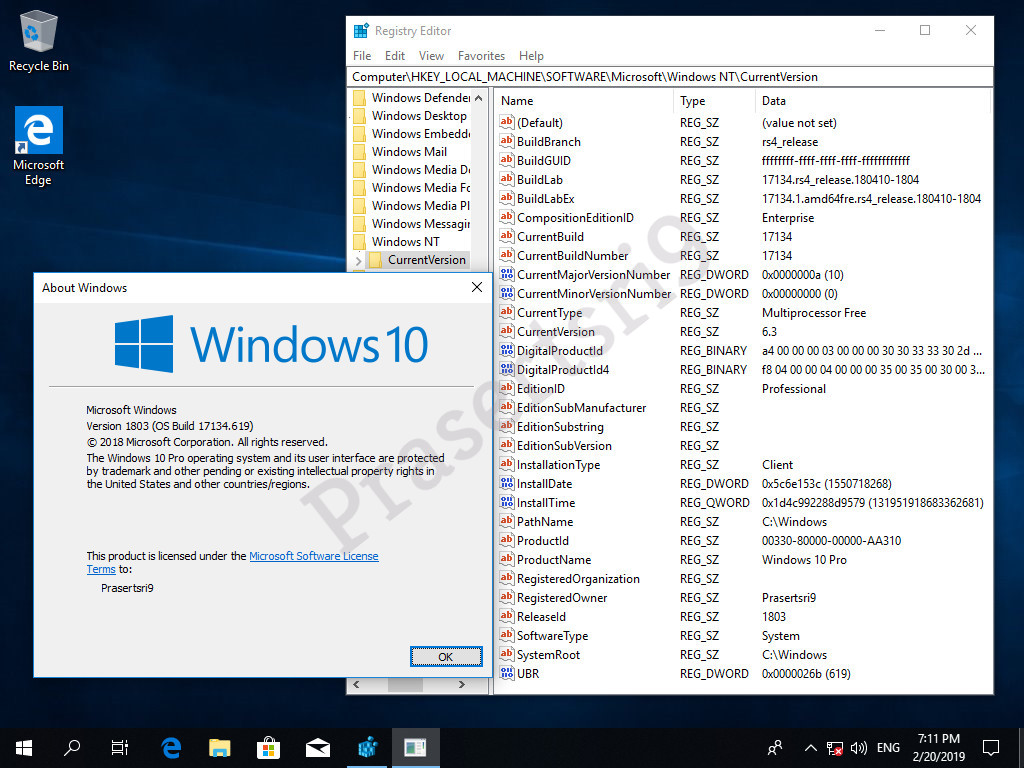Viewport: 1024px width, 768px height.
Task: Select the ProductName string value icon
Action: click(x=507, y=559)
